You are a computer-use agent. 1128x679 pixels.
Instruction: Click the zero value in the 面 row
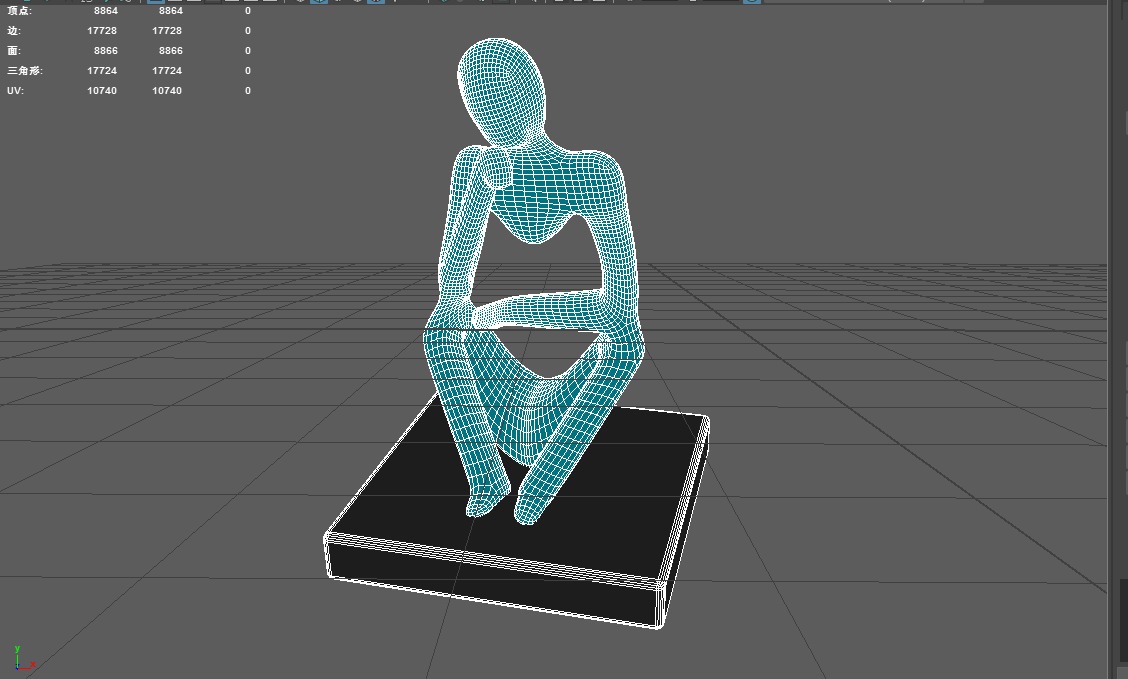pos(247,51)
